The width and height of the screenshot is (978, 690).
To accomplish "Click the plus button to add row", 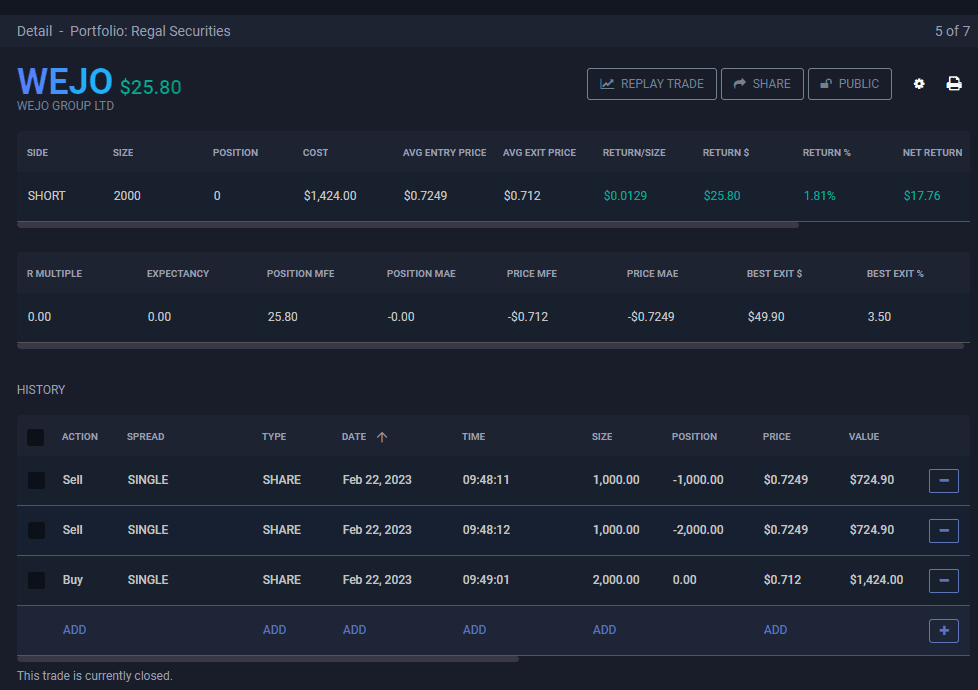I will pyautogui.click(x=943, y=631).
